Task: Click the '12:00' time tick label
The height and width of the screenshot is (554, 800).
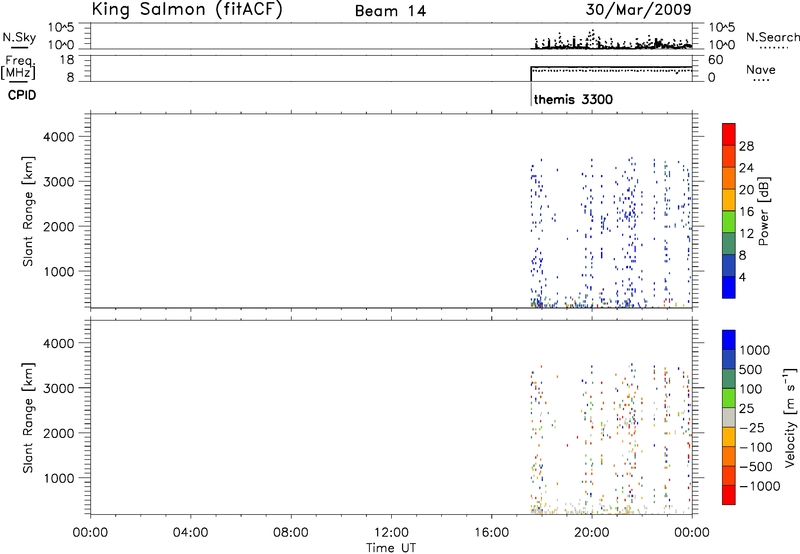Action: click(x=391, y=533)
